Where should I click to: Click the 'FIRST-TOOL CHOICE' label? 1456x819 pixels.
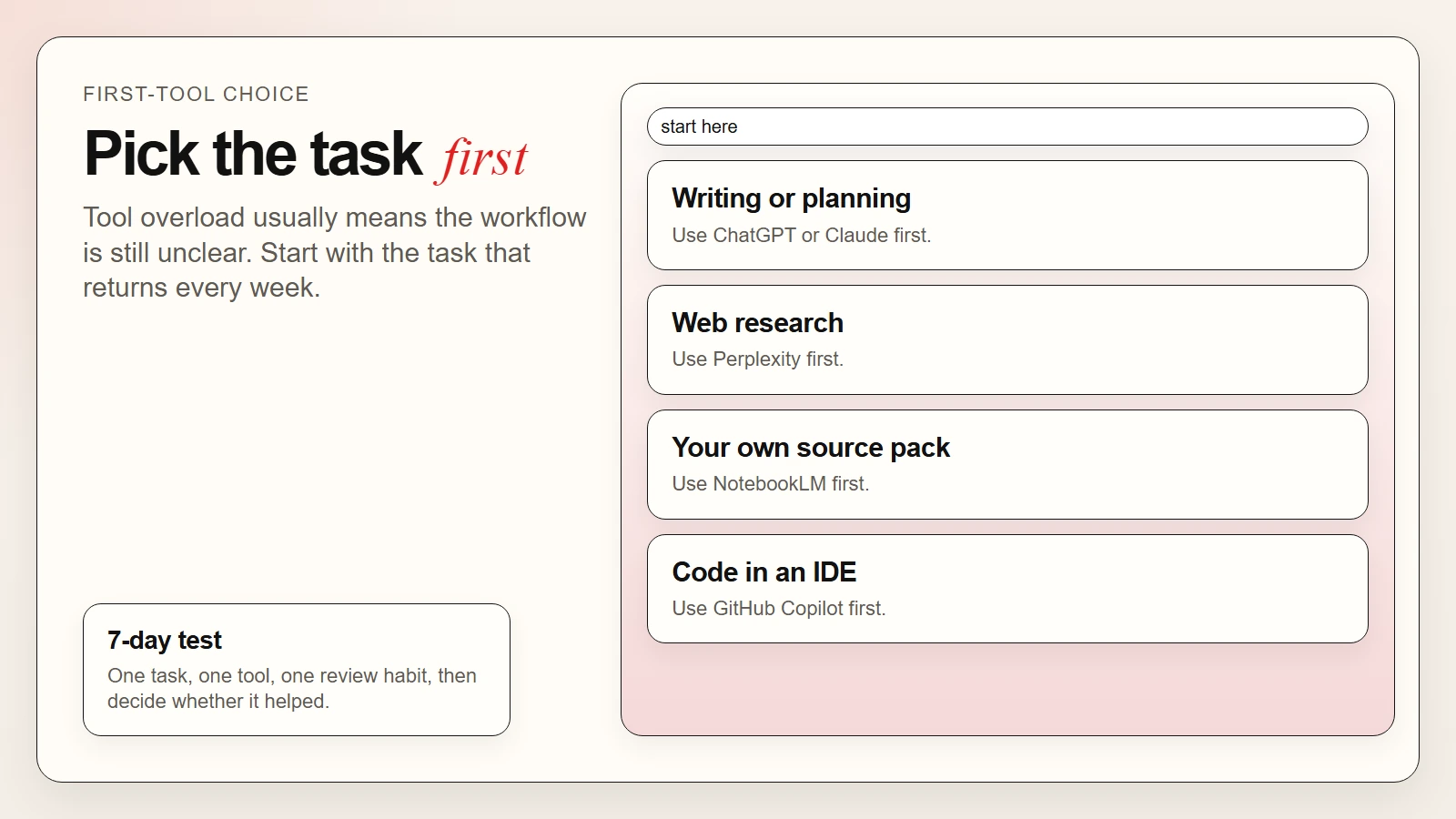(196, 94)
